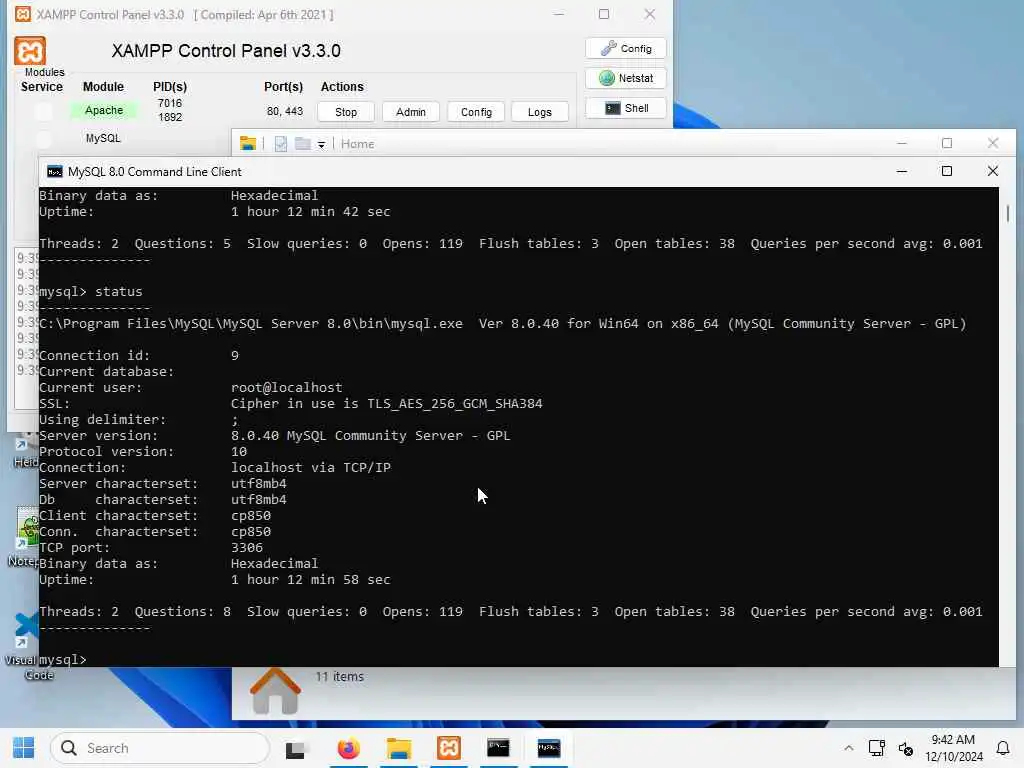The width and height of the screenshot is (1024, 768).
Task: Open File Explorer from taskbar
Action: click(x=398, y=748)
